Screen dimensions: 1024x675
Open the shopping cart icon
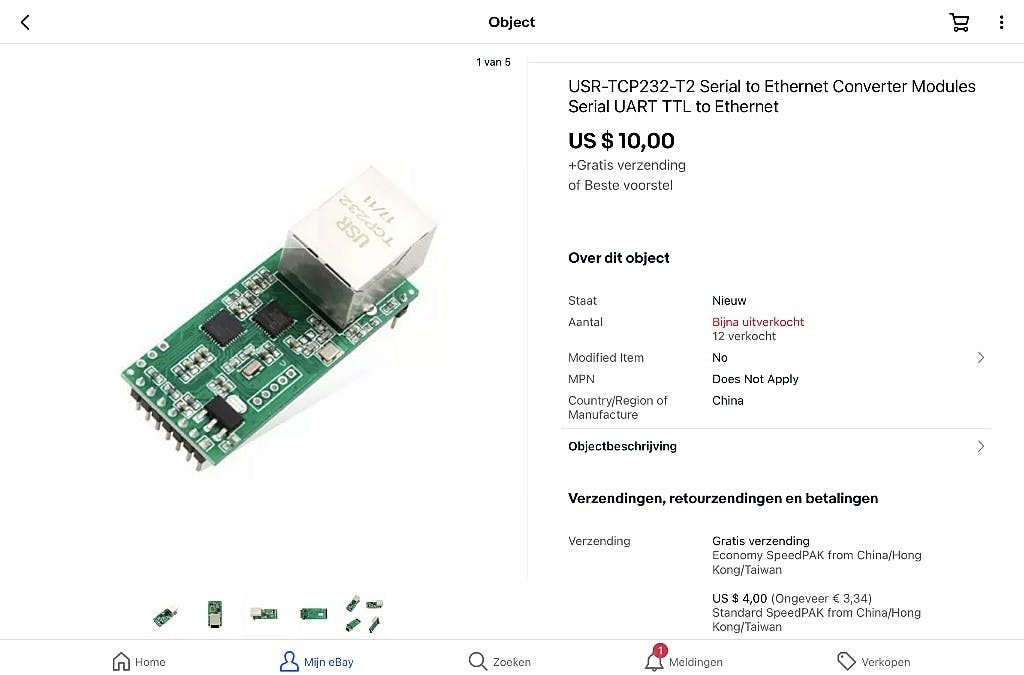959,21
